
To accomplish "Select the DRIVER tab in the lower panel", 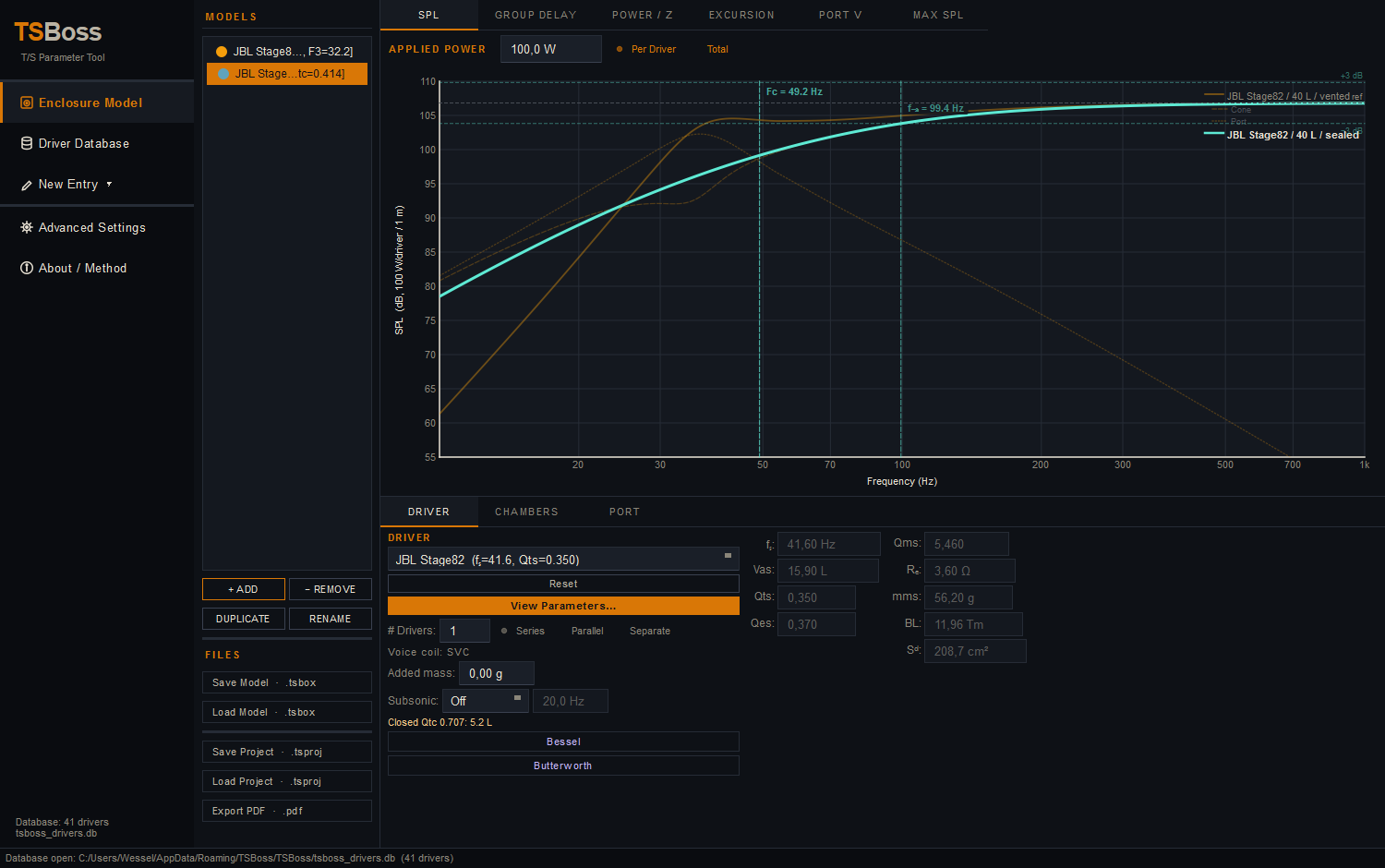I will 429,512.
